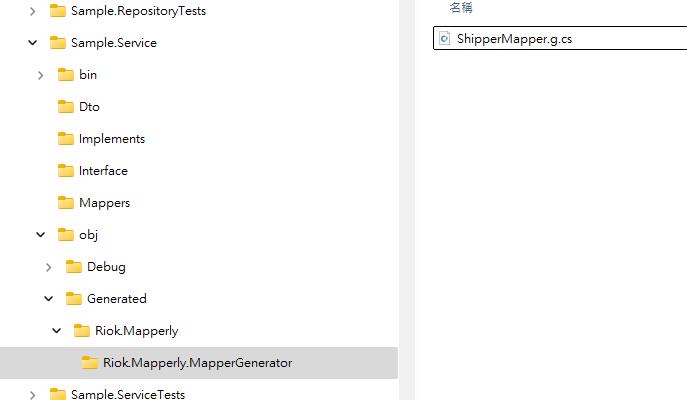Select the Generated folder label
Image resolution: width=687 pixels, height=400 pixels.
[x=116, y=299]
